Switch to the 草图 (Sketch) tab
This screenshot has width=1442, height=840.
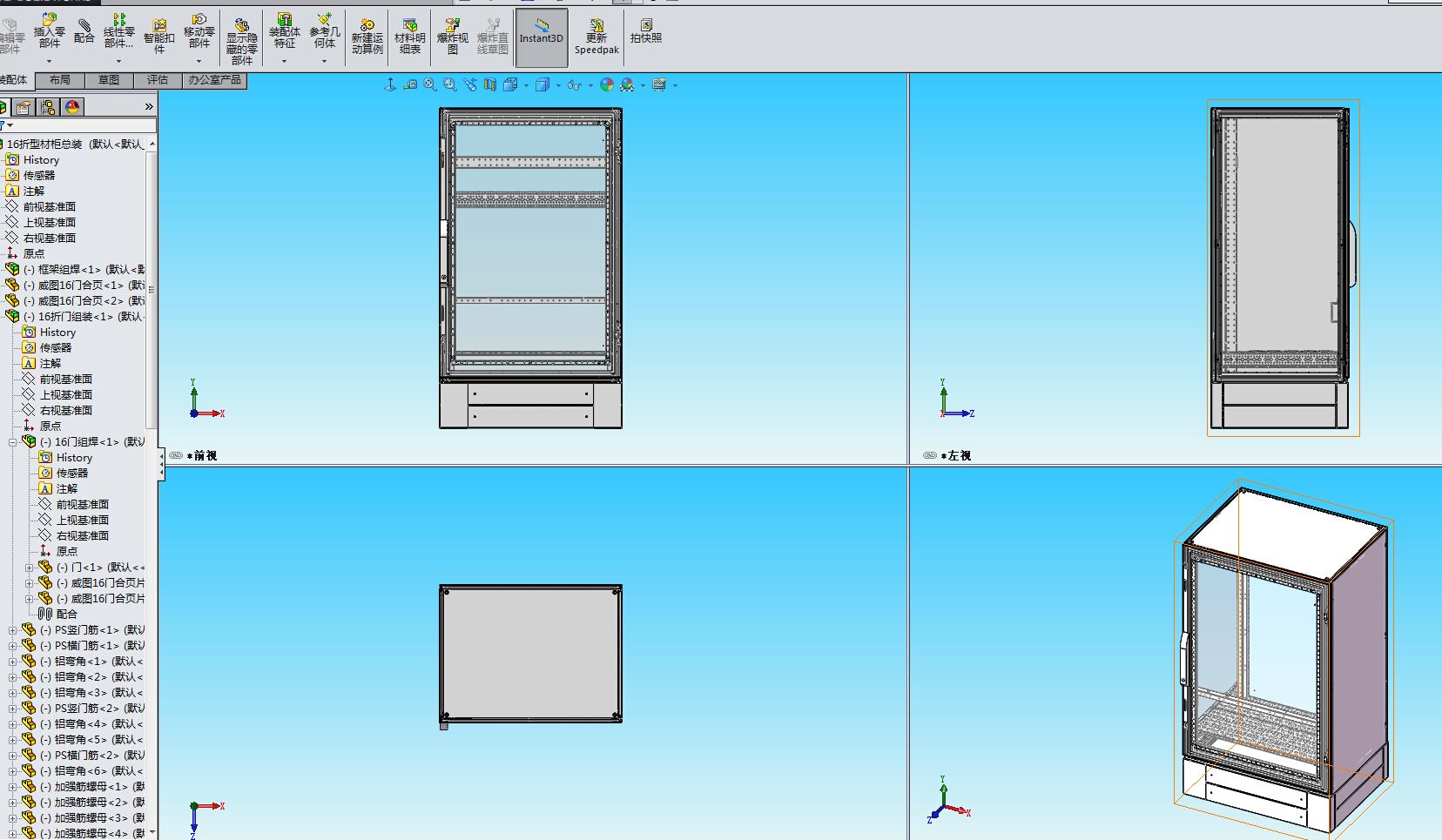click(109, 80)
